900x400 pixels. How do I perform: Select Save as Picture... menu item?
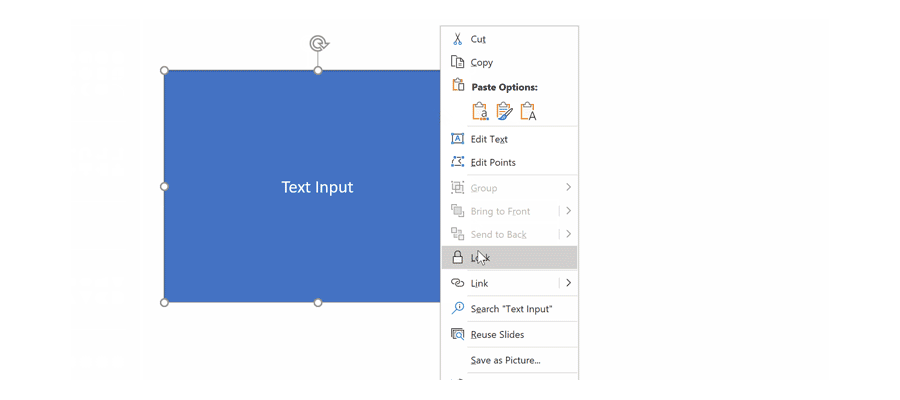point(505,360)
